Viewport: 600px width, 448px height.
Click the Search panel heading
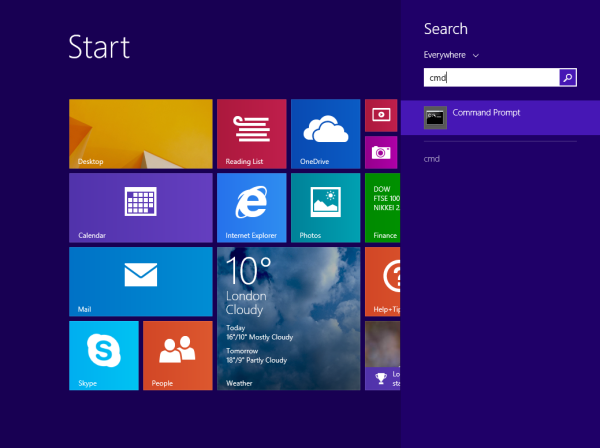[x=446, y=29]
